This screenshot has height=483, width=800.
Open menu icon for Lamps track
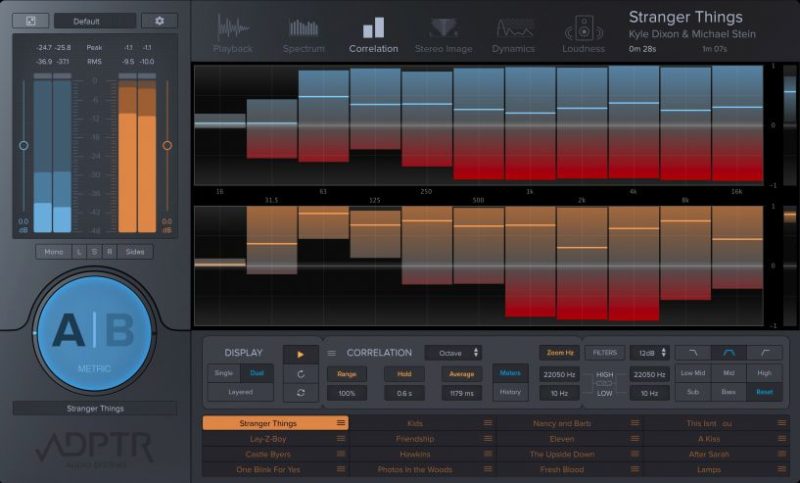(782, 469)
